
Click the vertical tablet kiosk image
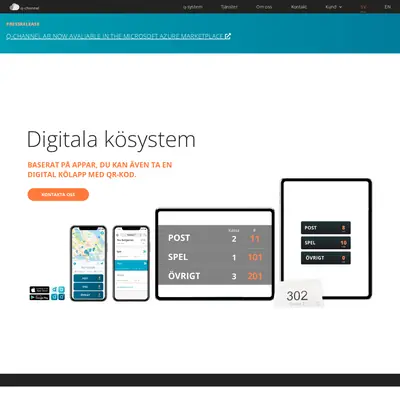click(326, 239)
